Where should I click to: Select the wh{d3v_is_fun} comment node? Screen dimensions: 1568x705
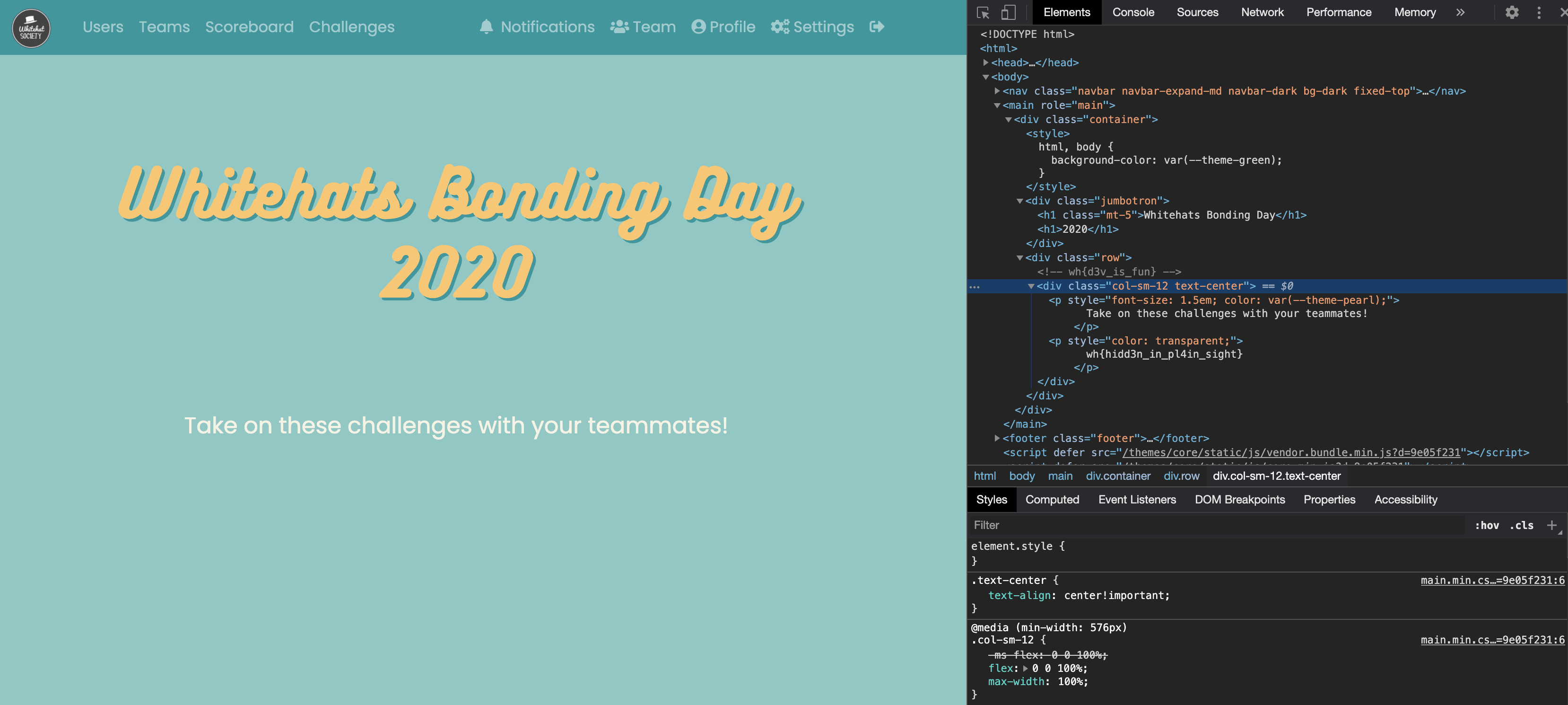1109,272
